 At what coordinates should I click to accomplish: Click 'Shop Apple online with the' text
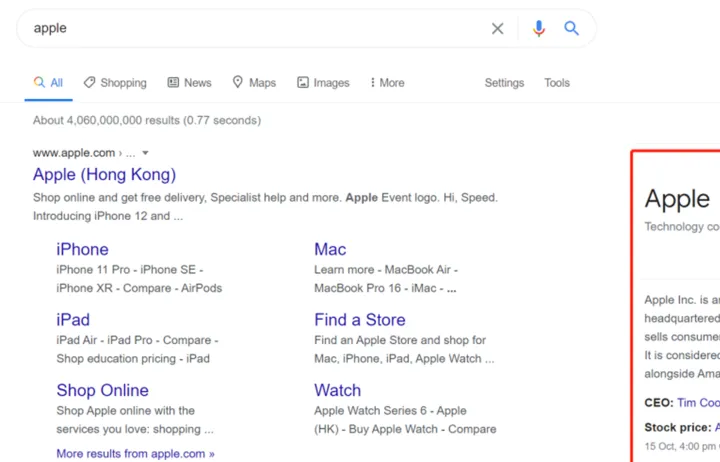click(x=125, y=411)
